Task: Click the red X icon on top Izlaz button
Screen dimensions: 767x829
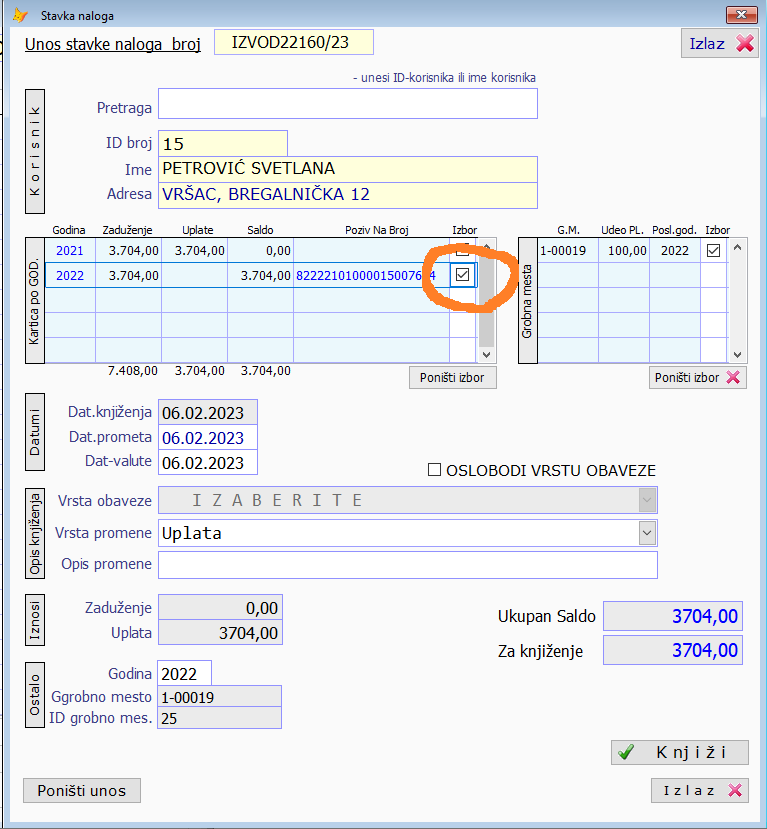Action: click(x=745, y=43)
